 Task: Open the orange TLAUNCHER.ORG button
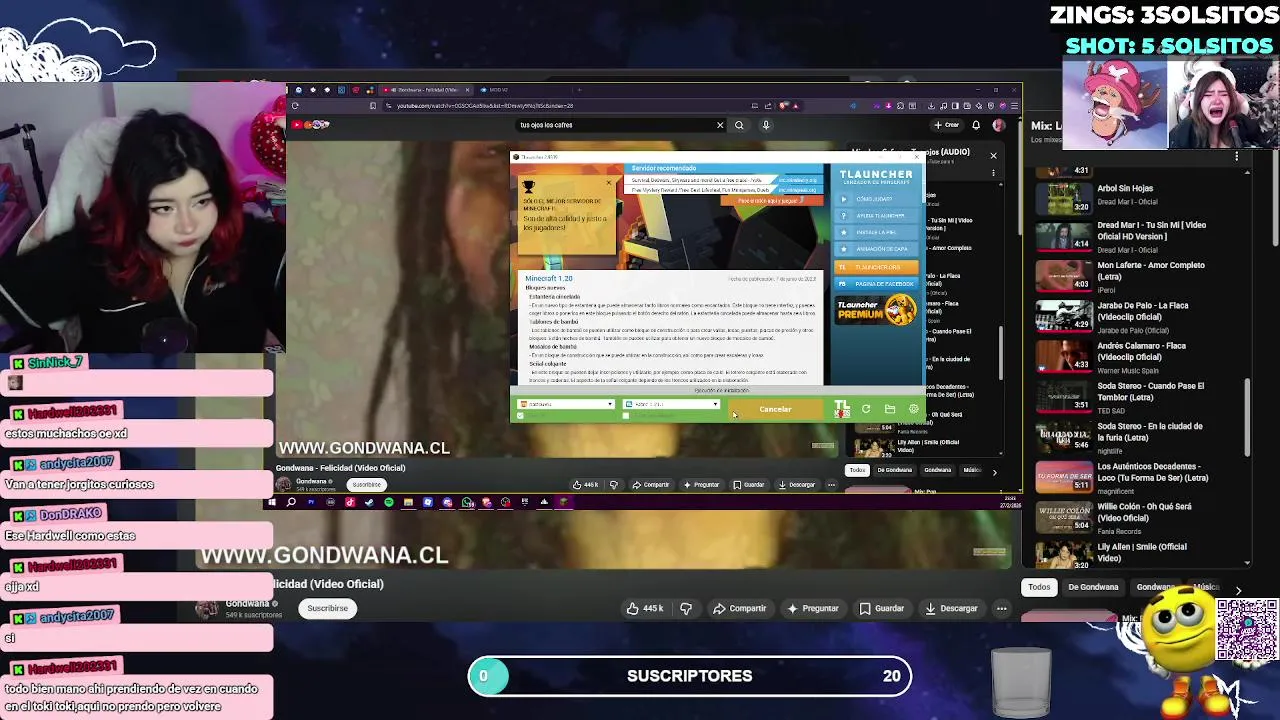tap(876, 267)
